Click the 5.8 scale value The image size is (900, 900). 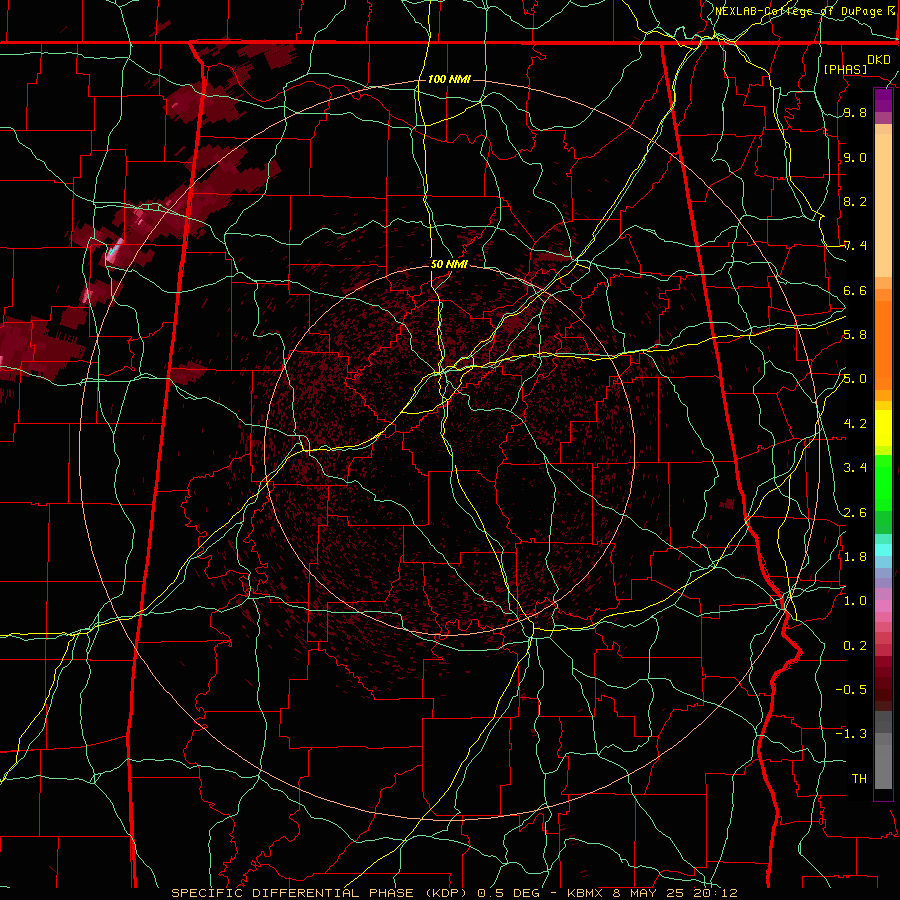click(855, 335)
